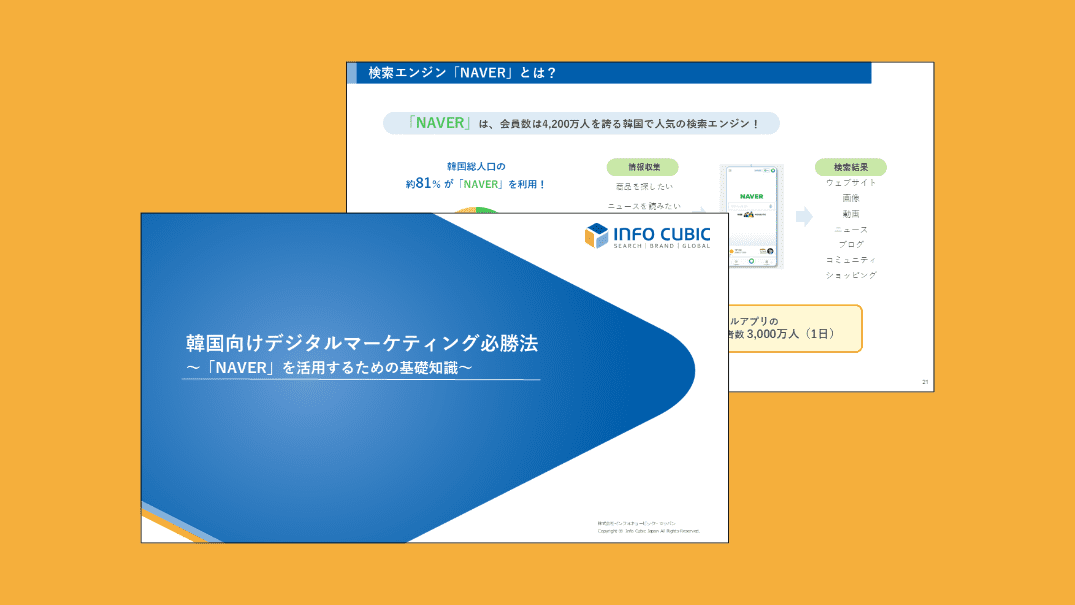Click the green 検索結果 label

click(x=850, y=167)
